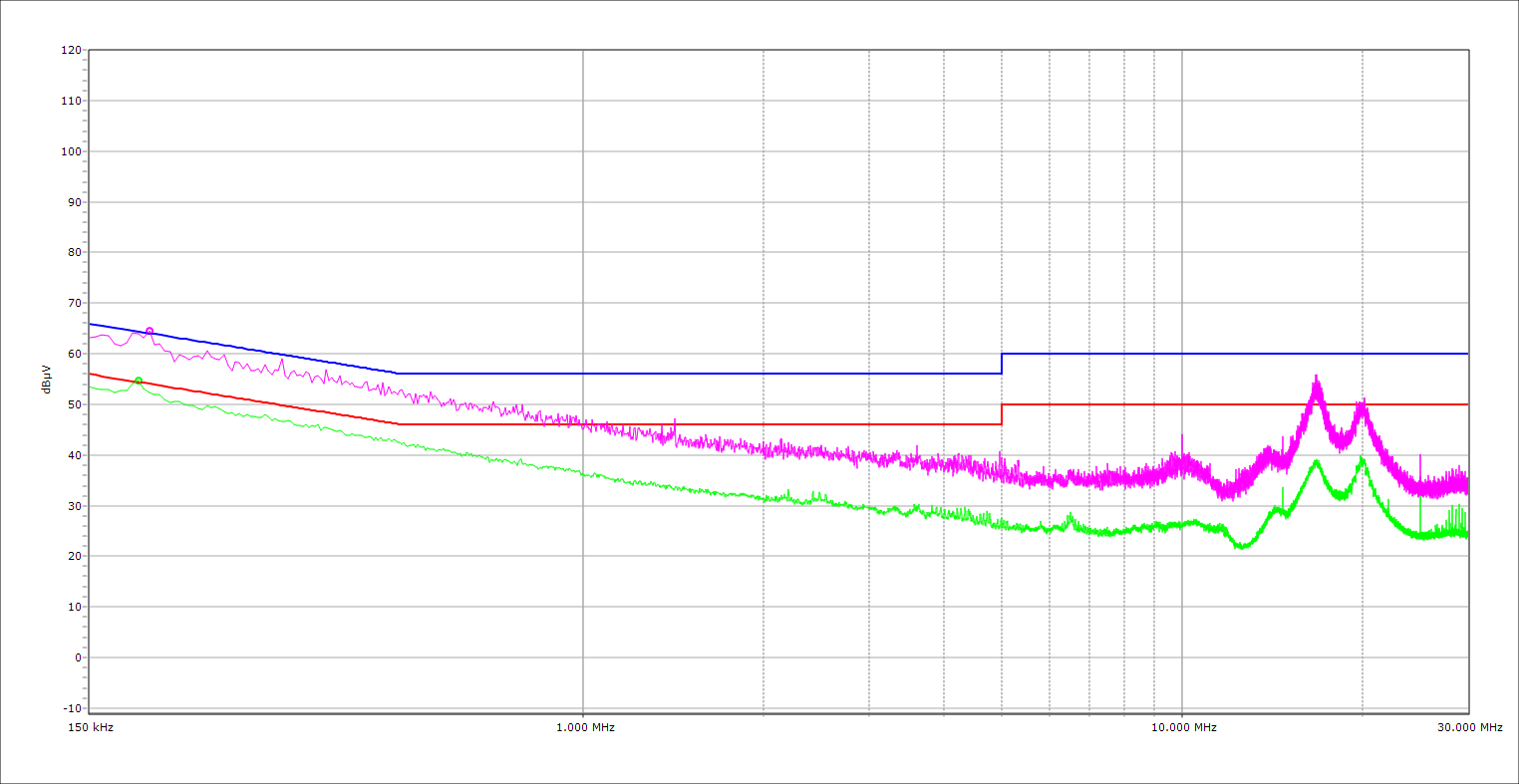Click the magenta peak marker circle

click(x=150, y=331)
